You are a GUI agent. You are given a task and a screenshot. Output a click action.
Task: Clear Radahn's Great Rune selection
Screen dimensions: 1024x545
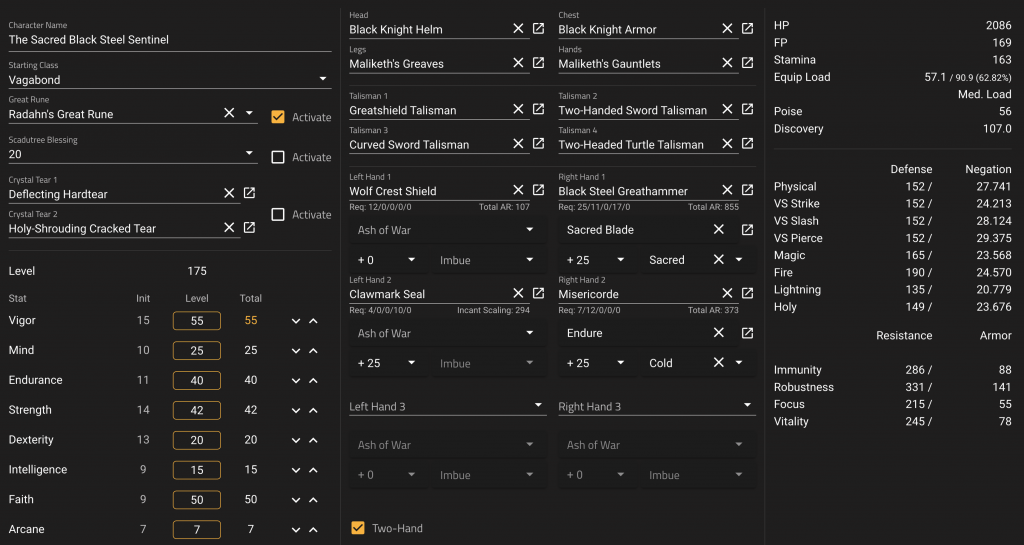(229, 113)
